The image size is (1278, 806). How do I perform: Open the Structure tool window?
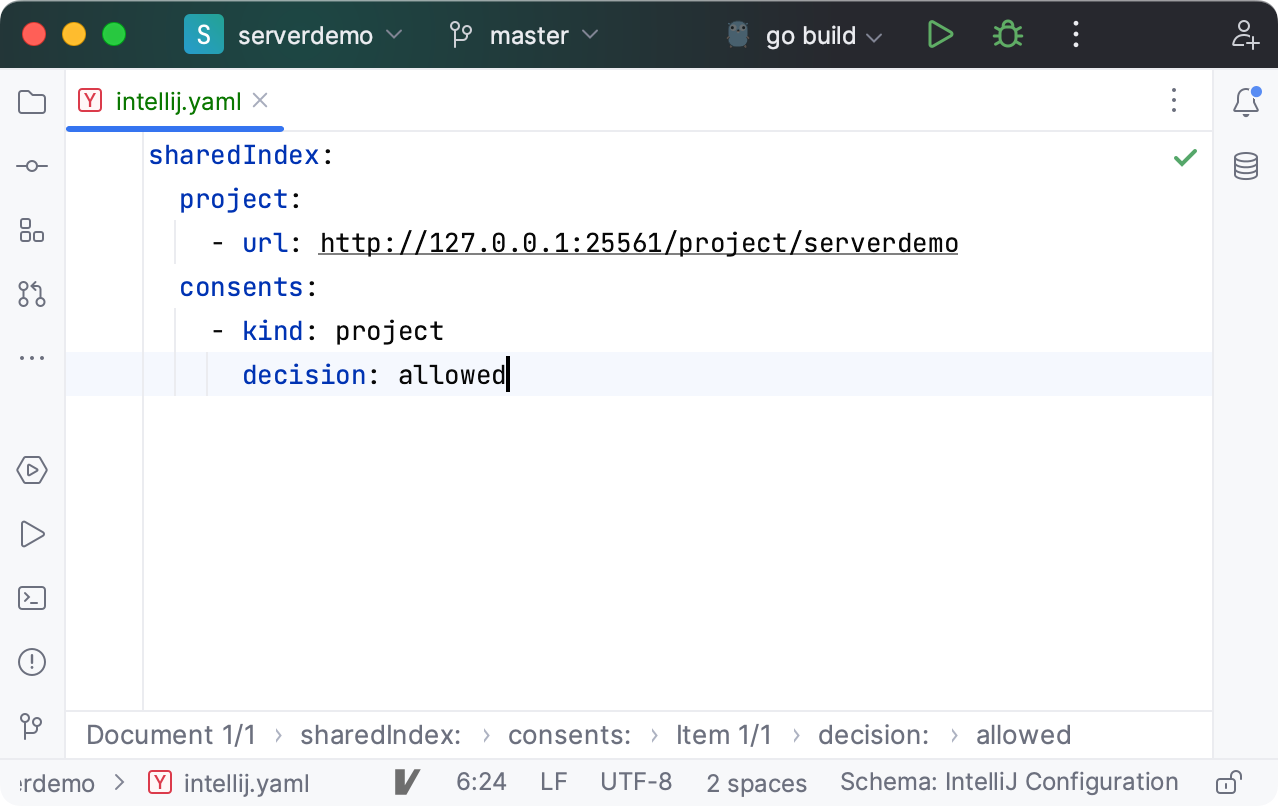click(x=31, y=231)
